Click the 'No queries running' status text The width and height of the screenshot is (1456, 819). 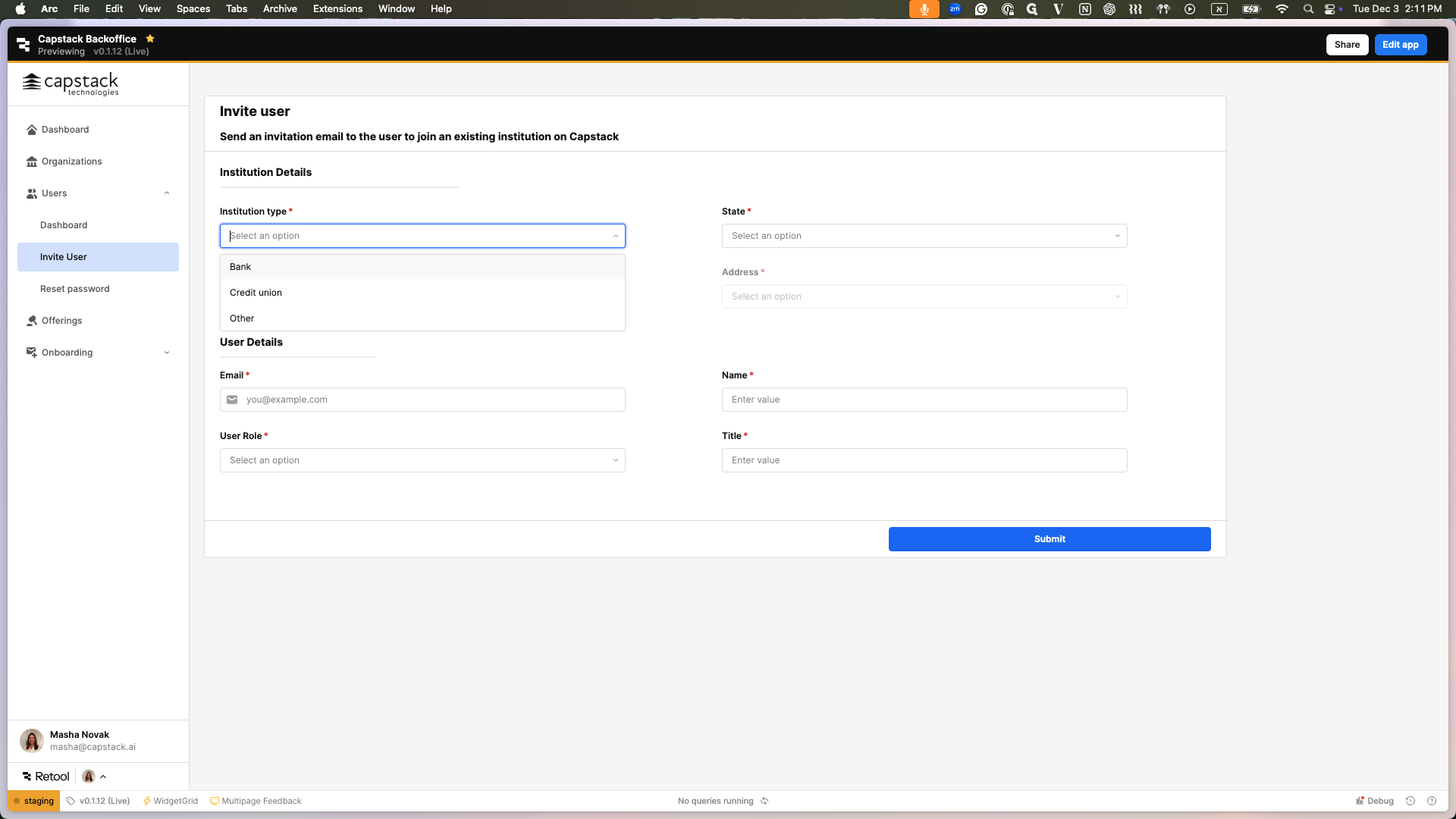point(715,801)
